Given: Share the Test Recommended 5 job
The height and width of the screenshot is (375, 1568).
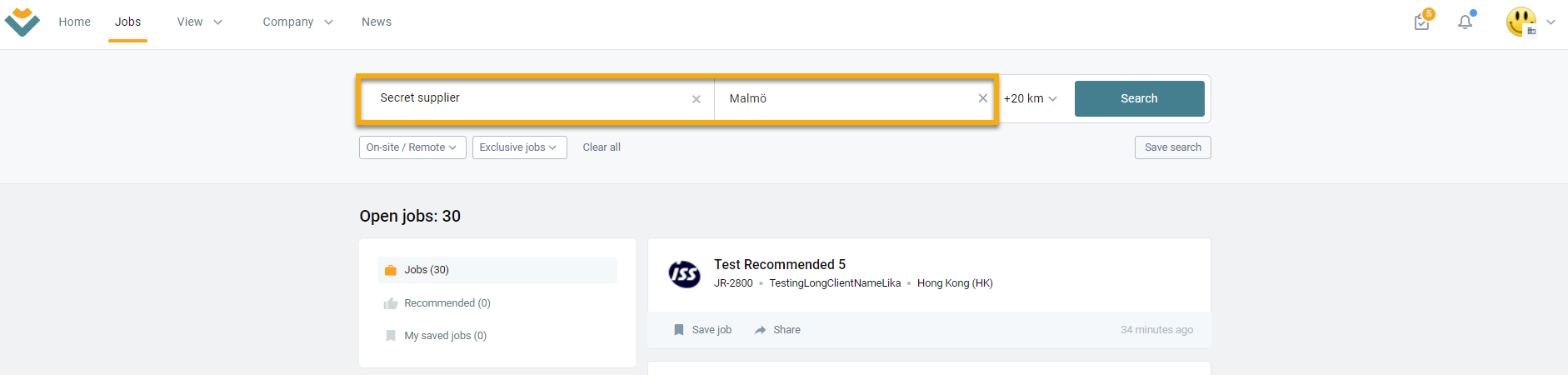Looking at the screenshot, I should pyautogui.click(x=777, y=330).
